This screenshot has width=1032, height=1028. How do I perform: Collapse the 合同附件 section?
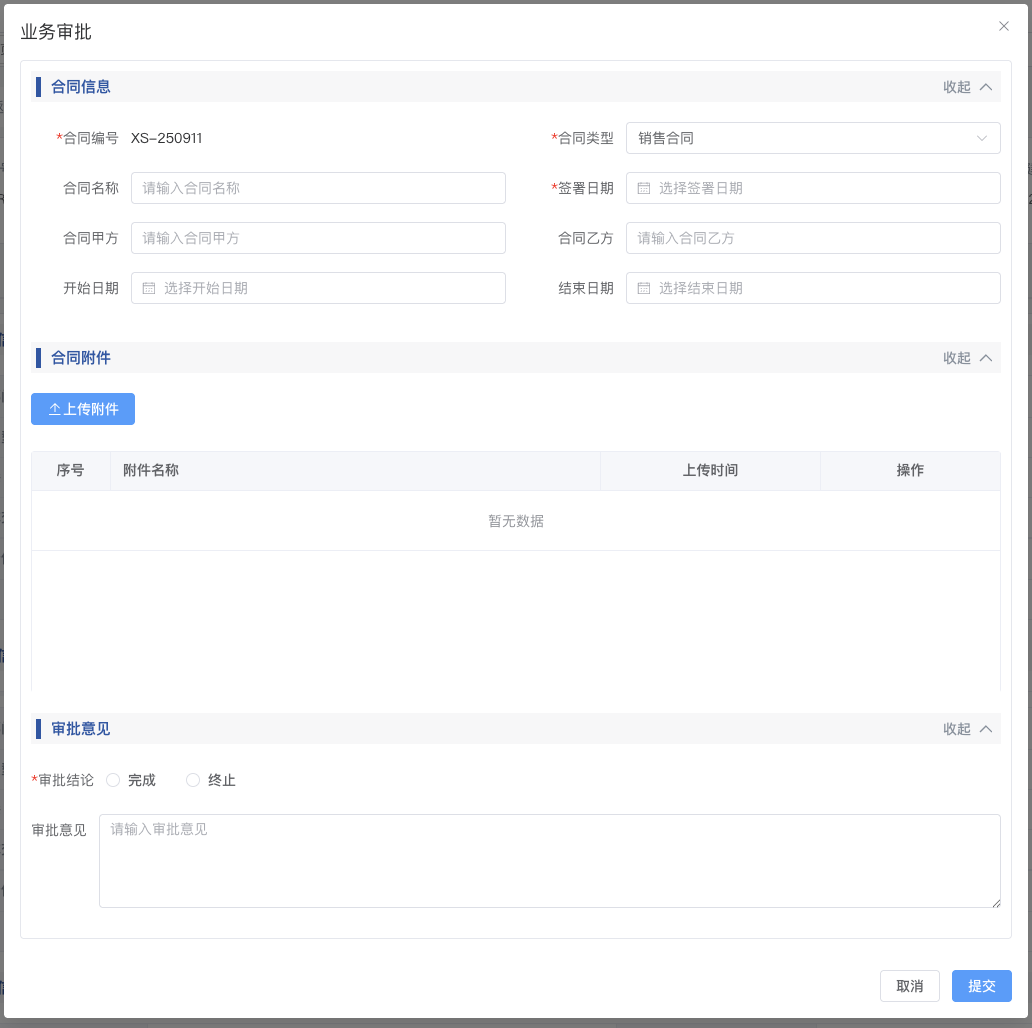[x=967, y=358]
